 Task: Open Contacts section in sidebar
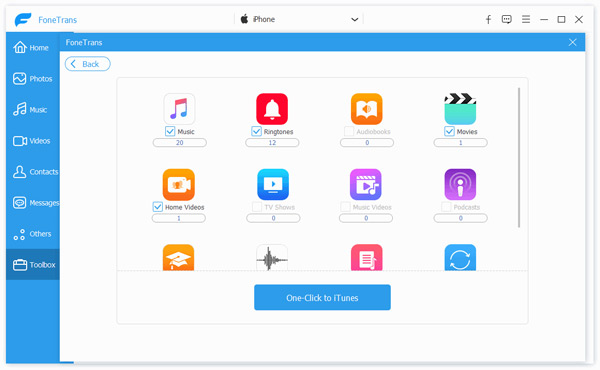tap(33, 172)
